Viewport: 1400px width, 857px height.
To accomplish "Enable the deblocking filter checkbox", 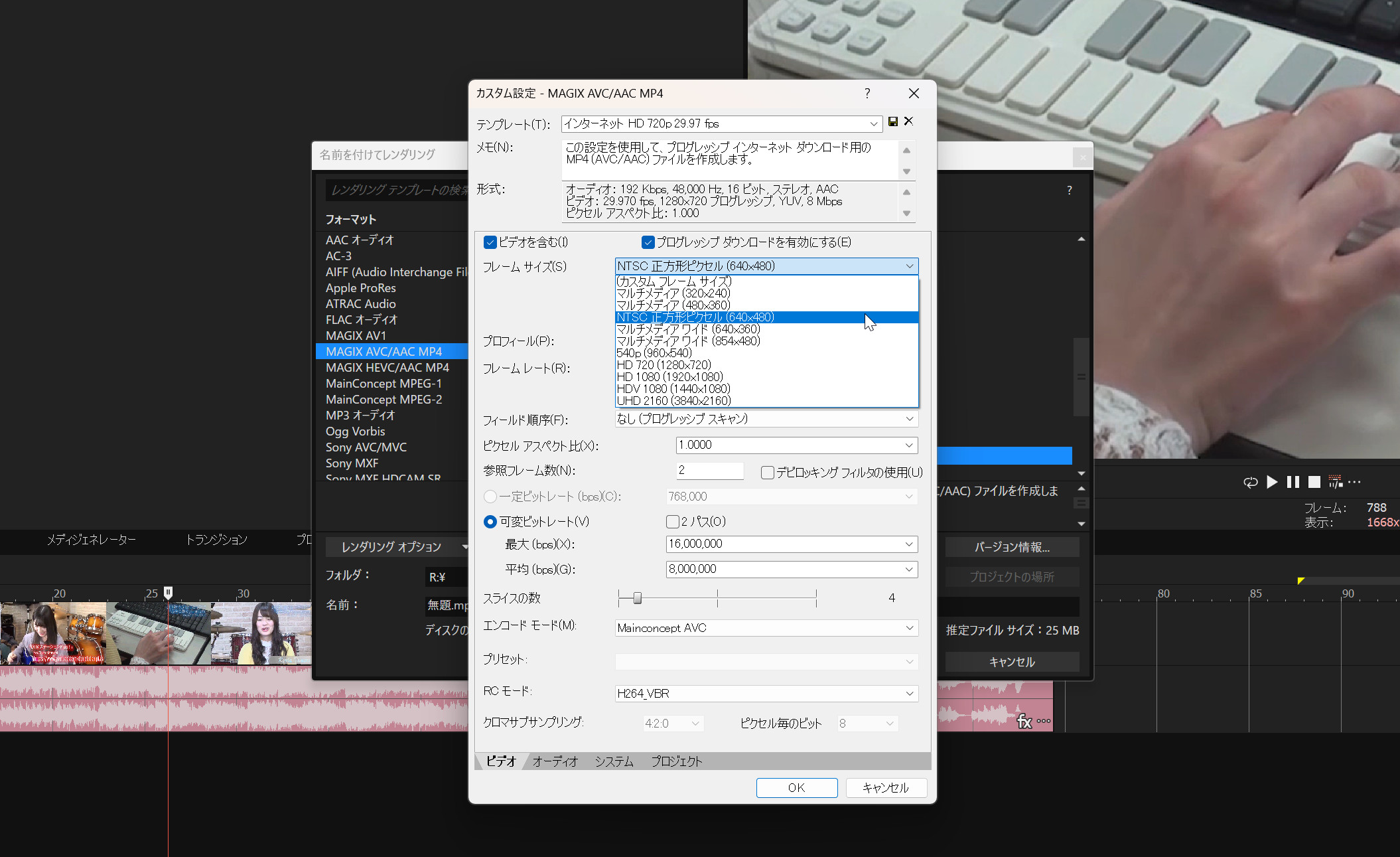I will [x=768, y=473].
